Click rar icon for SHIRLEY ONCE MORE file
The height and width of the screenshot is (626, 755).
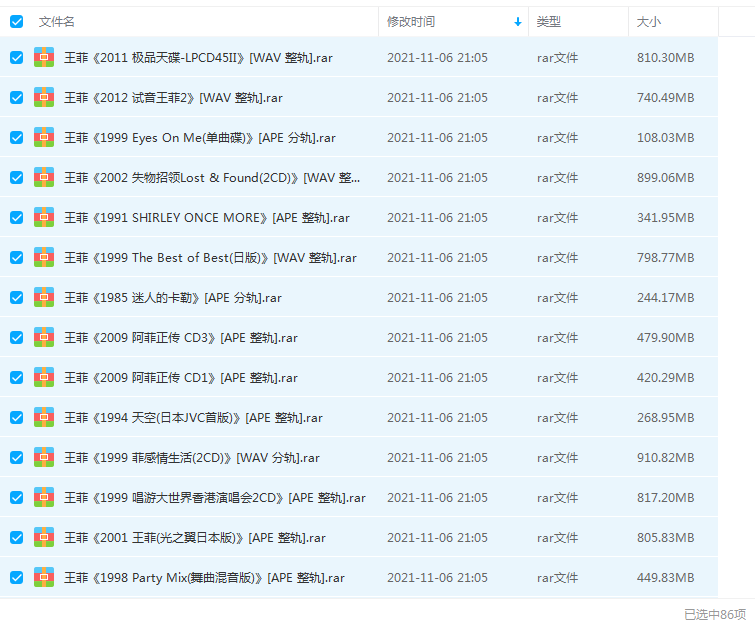click(44, 217)
